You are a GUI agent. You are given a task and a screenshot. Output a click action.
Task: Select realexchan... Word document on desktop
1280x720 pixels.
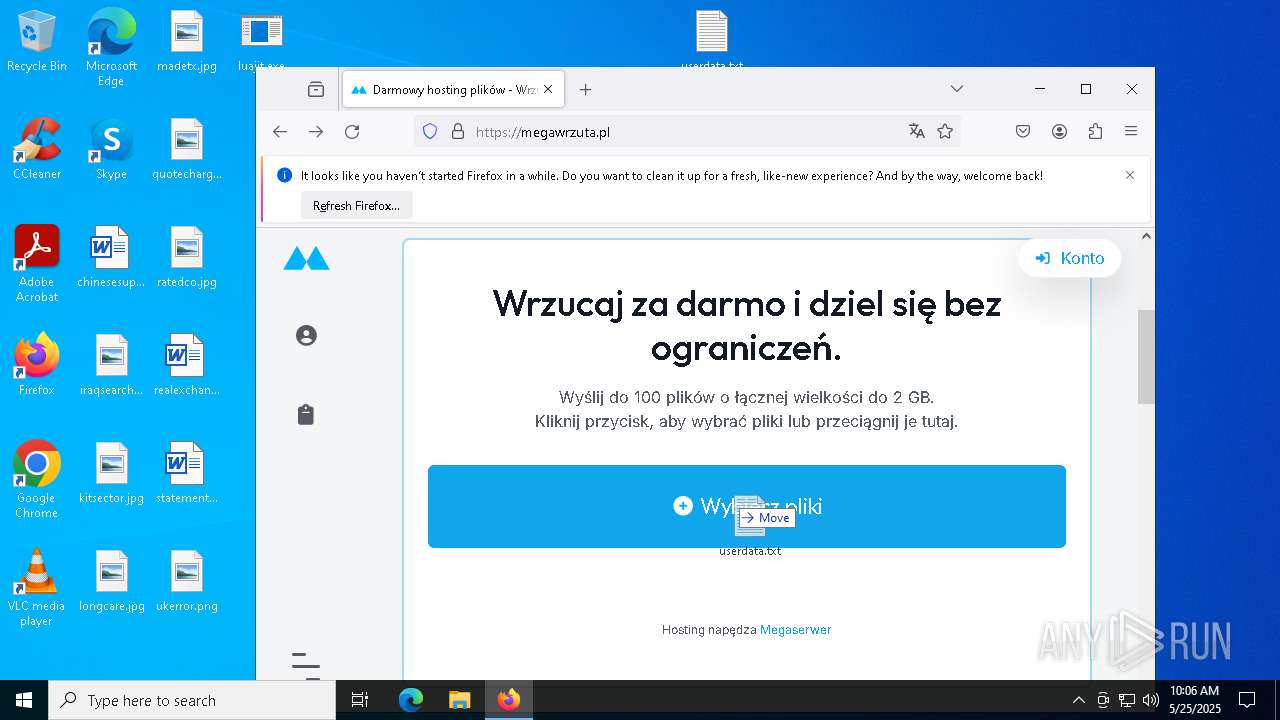coord(187,365)
